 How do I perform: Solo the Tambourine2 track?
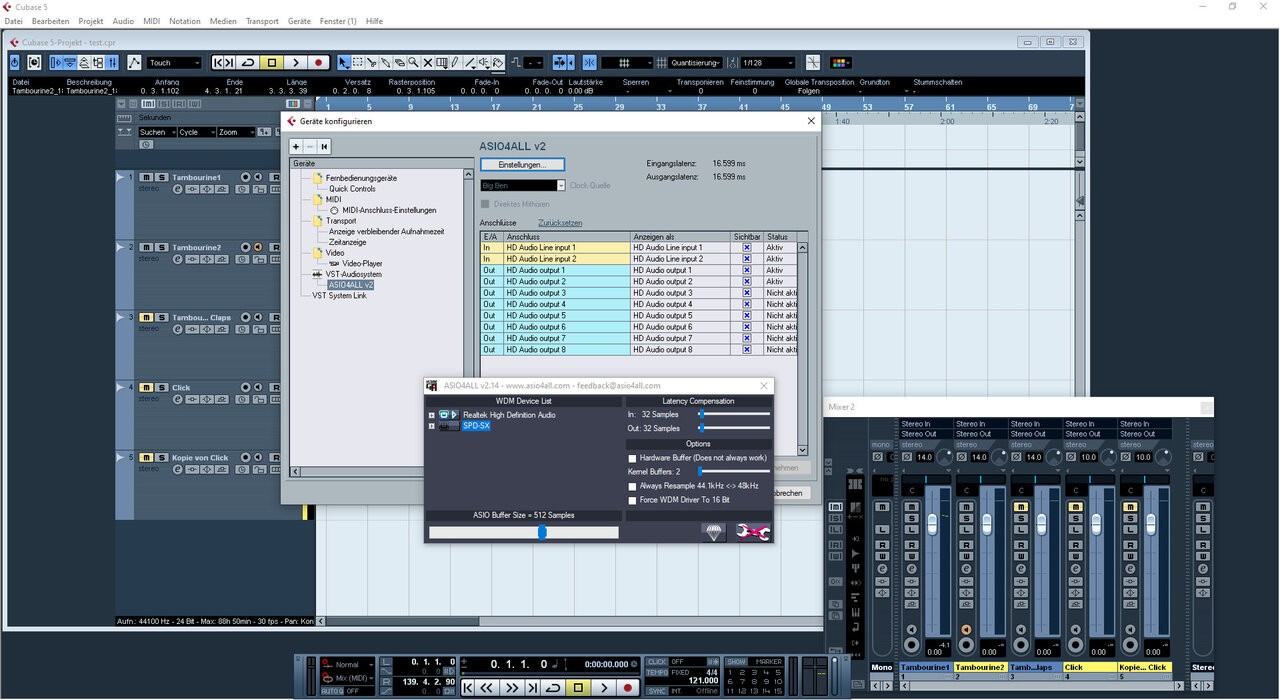point(160,247)
